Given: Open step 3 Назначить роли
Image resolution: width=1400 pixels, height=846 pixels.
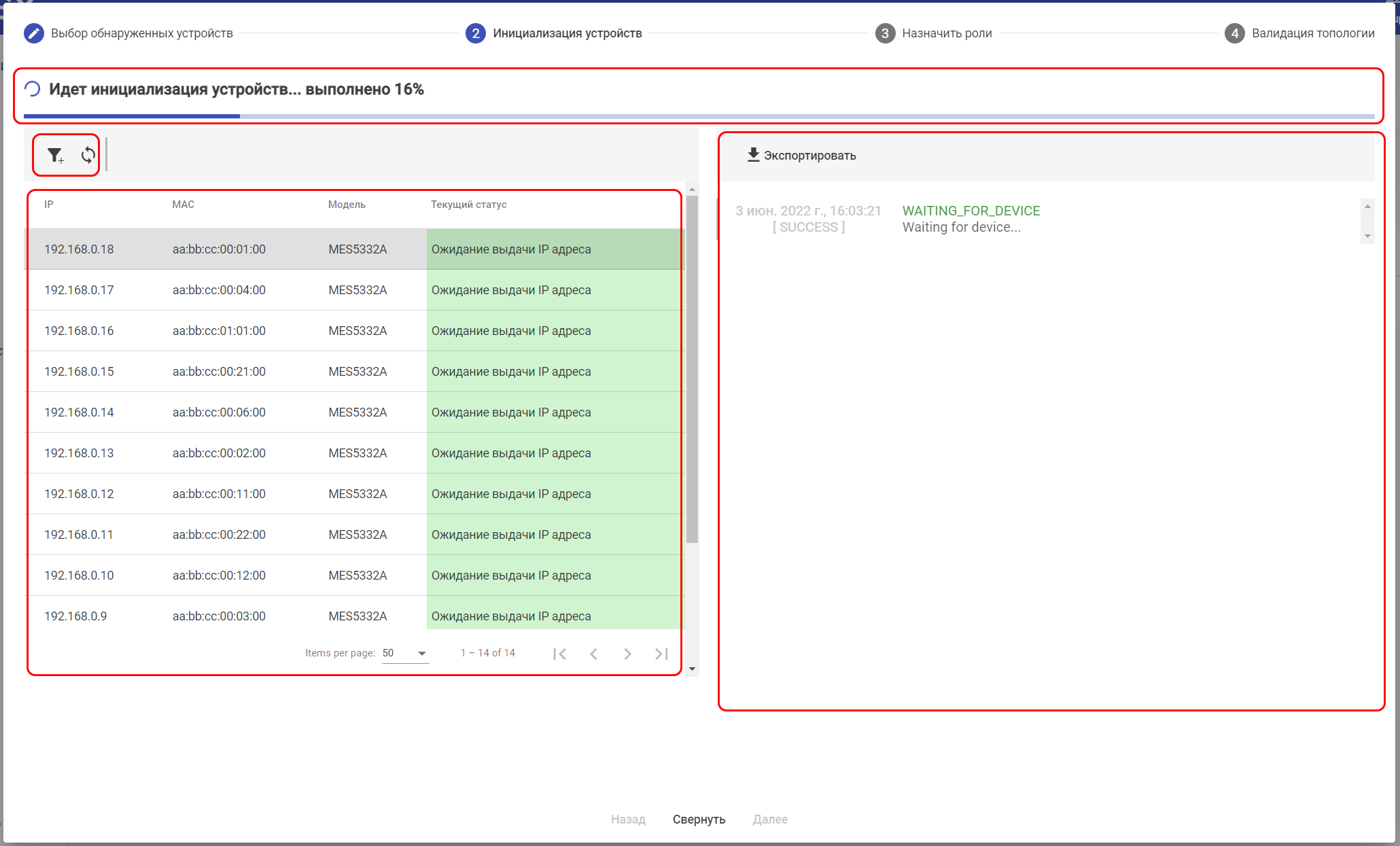Looking at the screenshot, I should (946, 33).
